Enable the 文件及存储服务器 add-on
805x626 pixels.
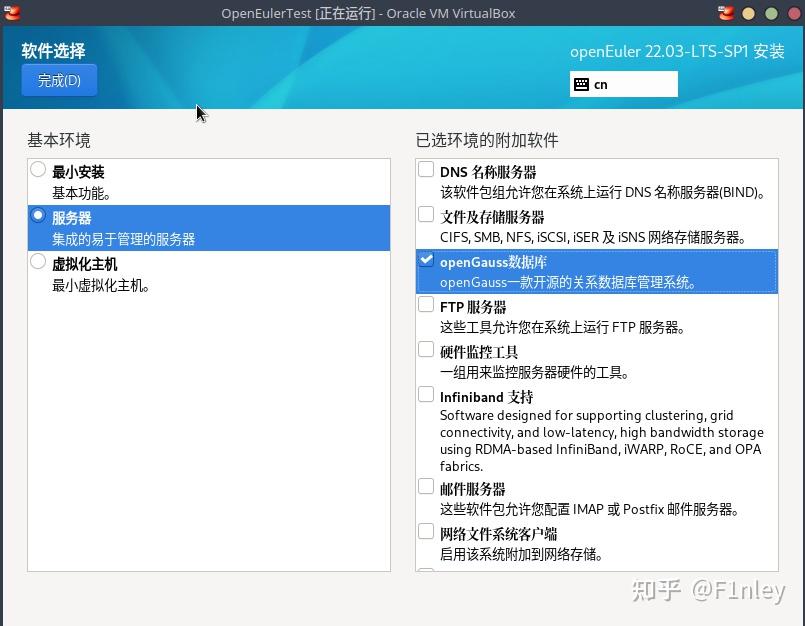[426, 213]
